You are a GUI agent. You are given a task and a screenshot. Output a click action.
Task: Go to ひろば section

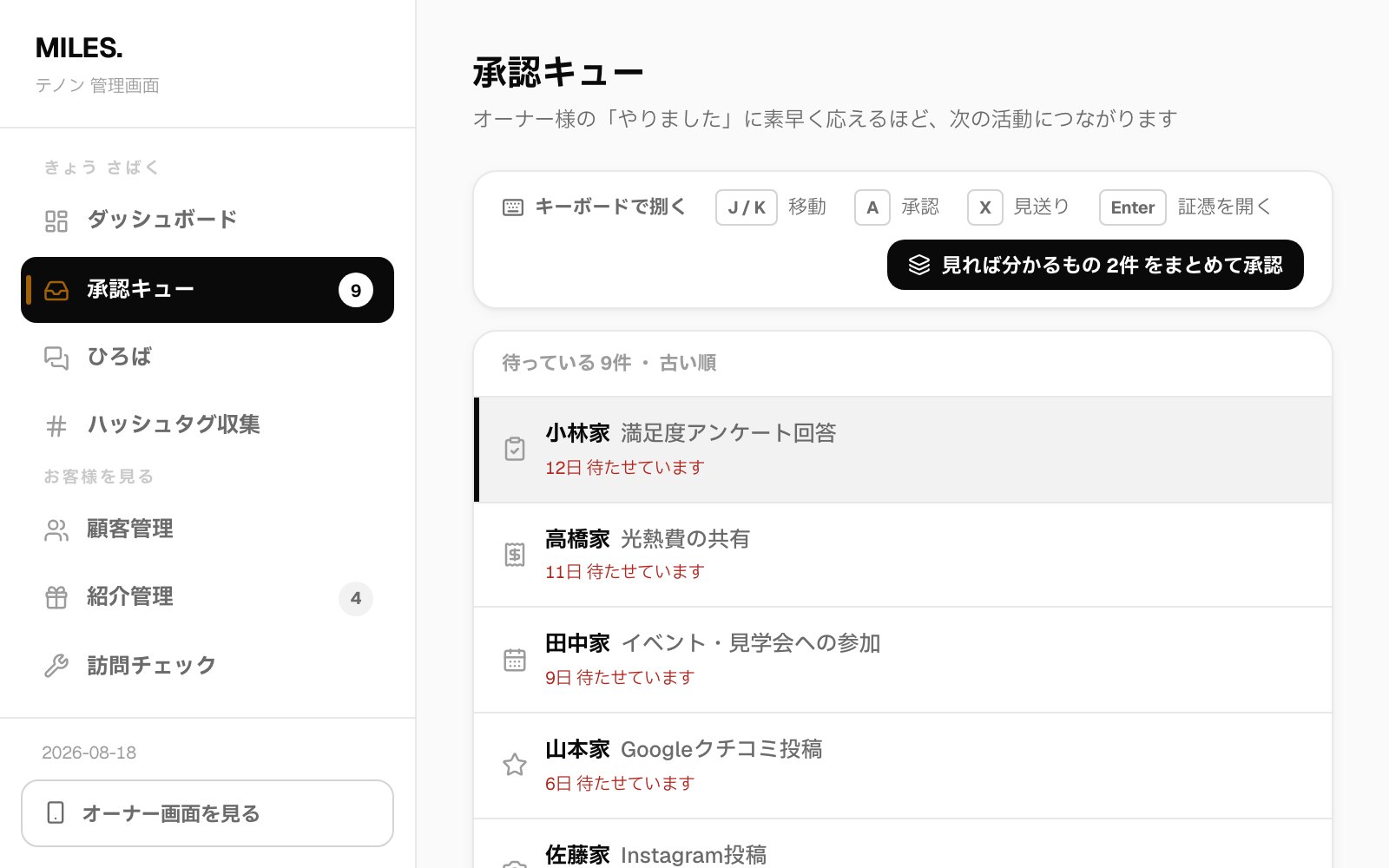point(207,358)
